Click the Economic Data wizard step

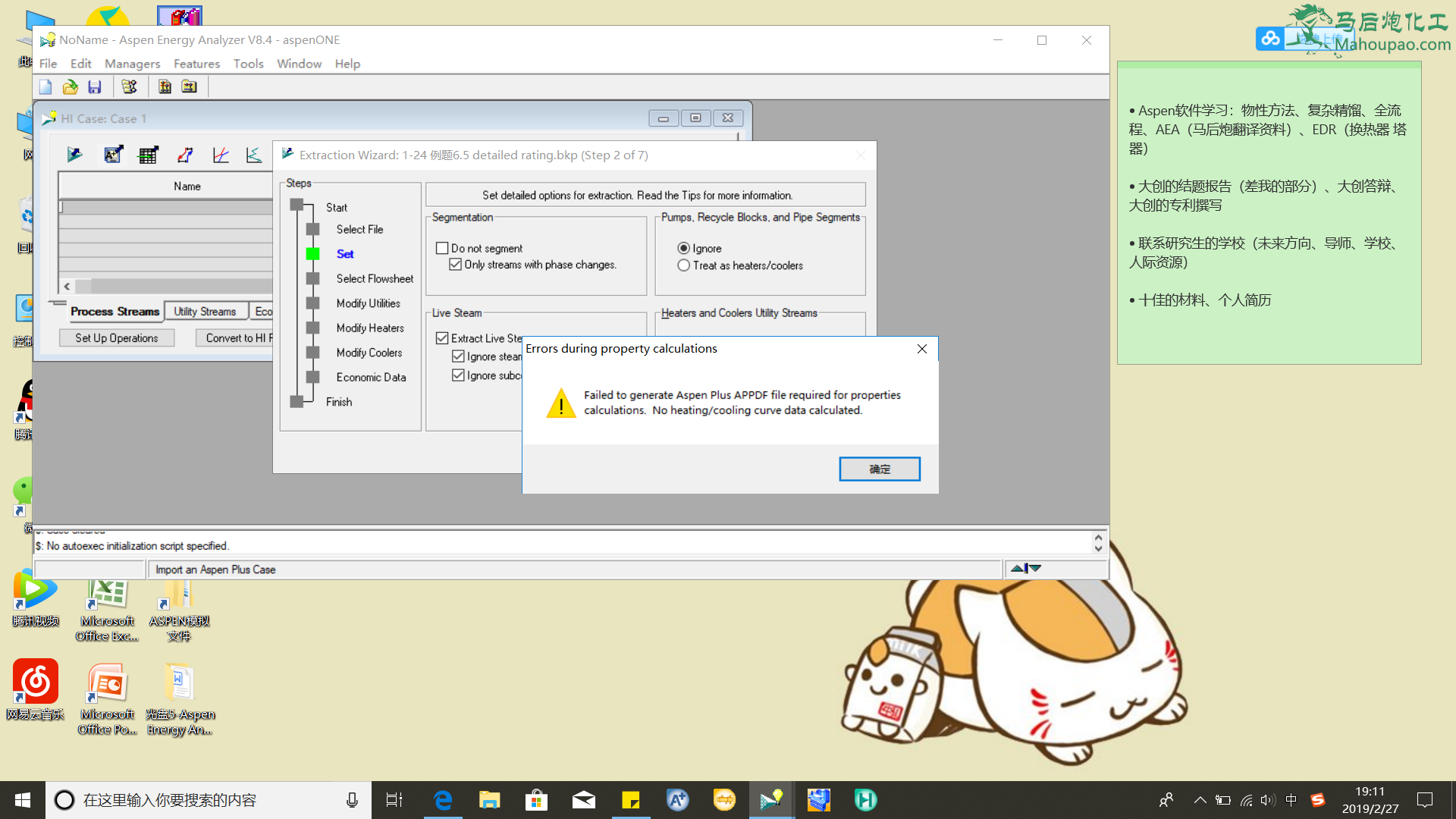371,378
